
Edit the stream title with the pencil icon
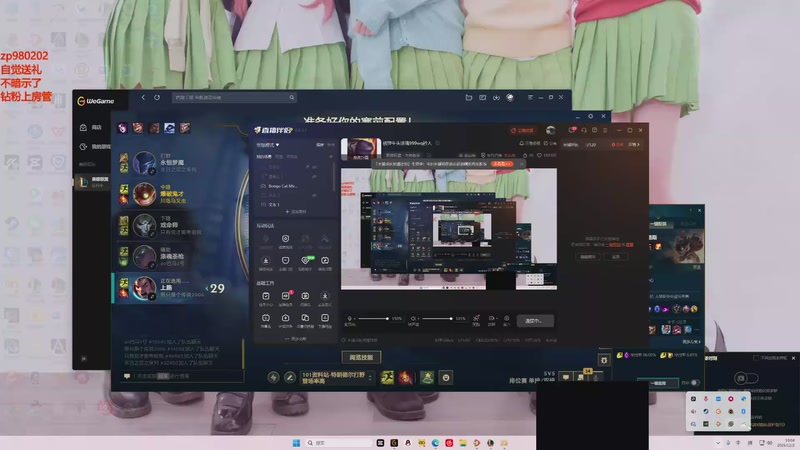[437, 143]
